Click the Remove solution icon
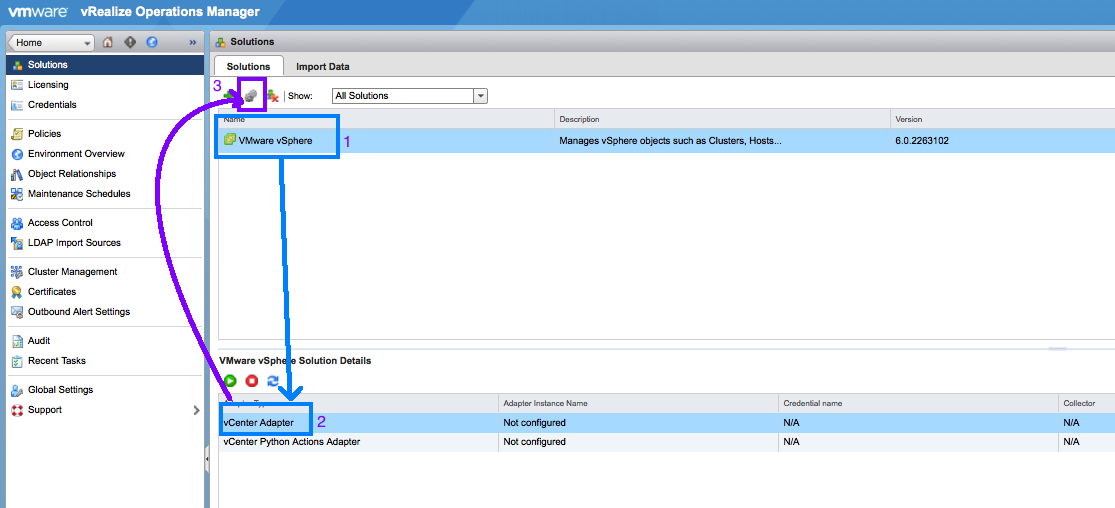This screenshot has width=1115, height=508. [x=272, y=96]
